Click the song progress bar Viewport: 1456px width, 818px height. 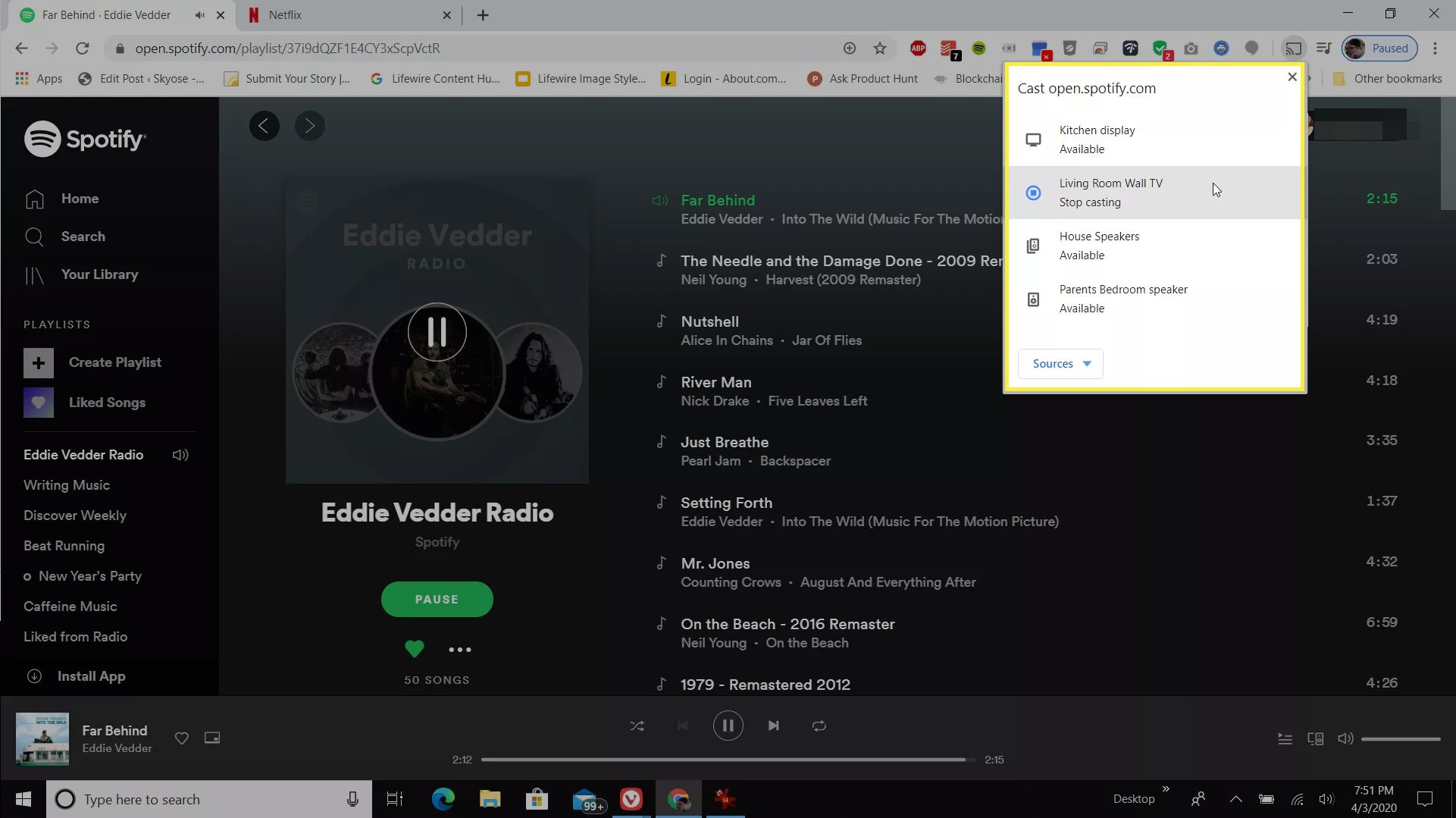[728, 760]
